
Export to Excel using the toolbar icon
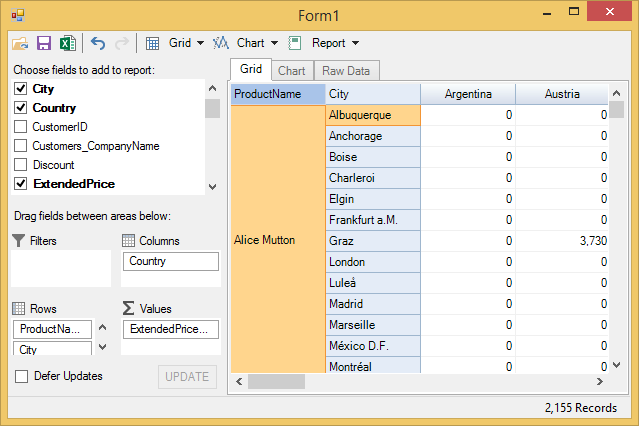pos(67,44)
